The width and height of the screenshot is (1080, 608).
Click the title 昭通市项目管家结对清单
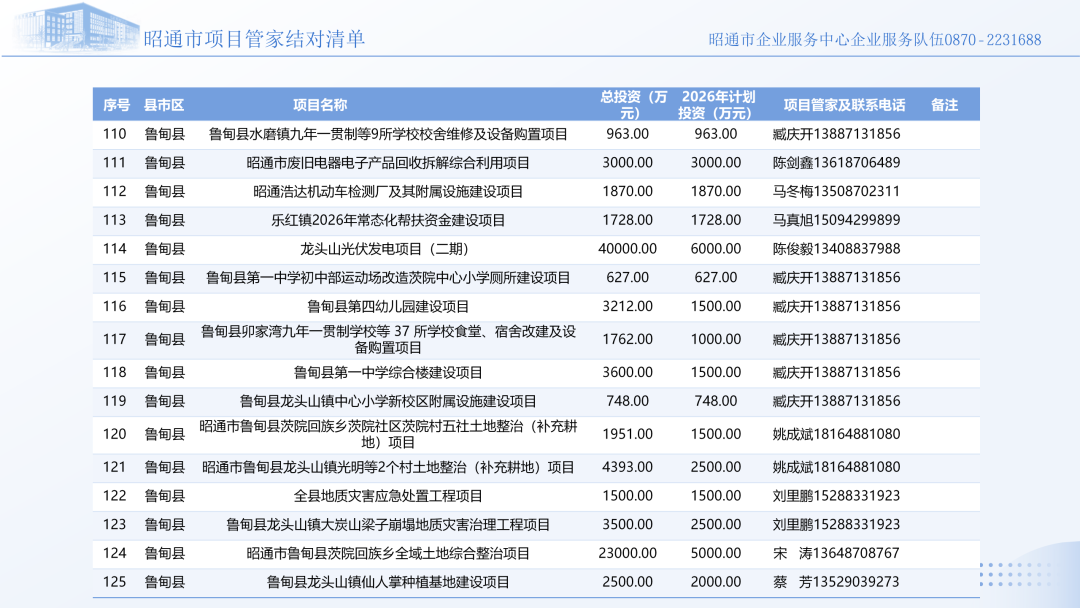[x=254, y=39]
